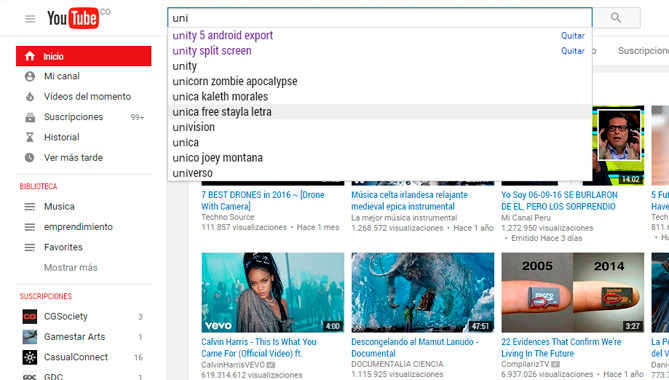Open the CasualConnect subscription
The image size is (669, 380).
pyautogui.click(x=76, y=357)
